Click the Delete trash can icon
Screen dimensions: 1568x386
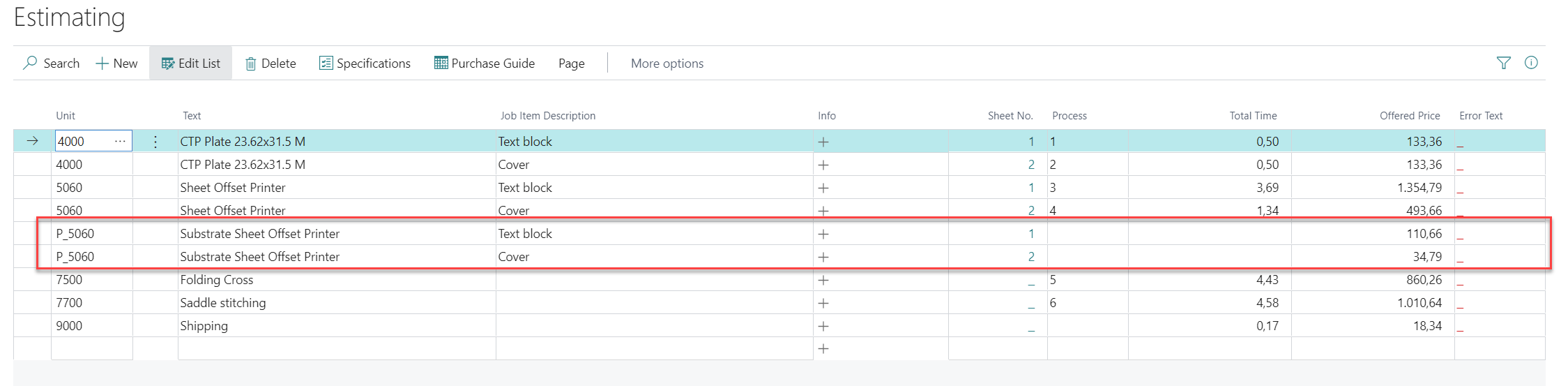[x=250, y=64]
